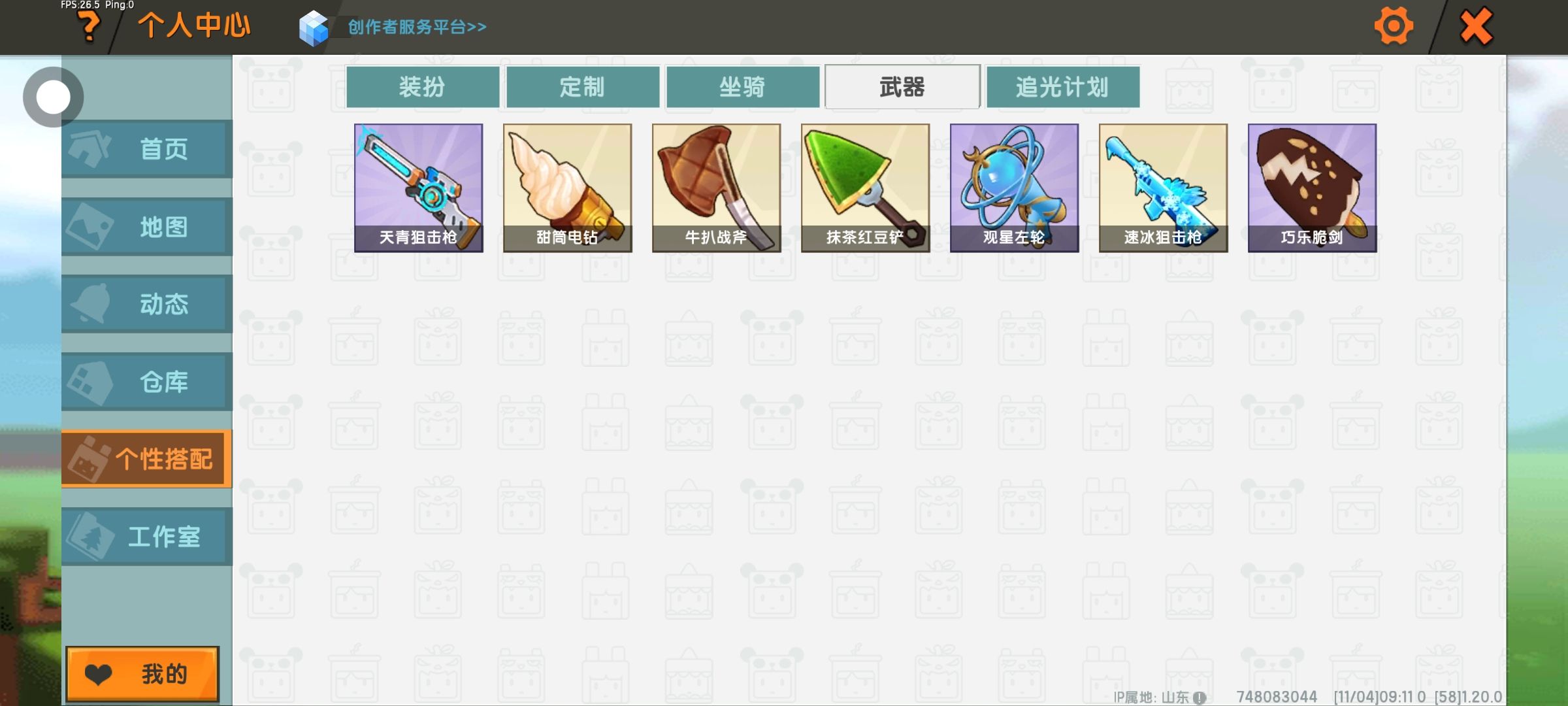Viewport: 1568px width, 706px height.
Task: Select the 速冰狙击枪 ice sniper
Action: click(1164, 188)
